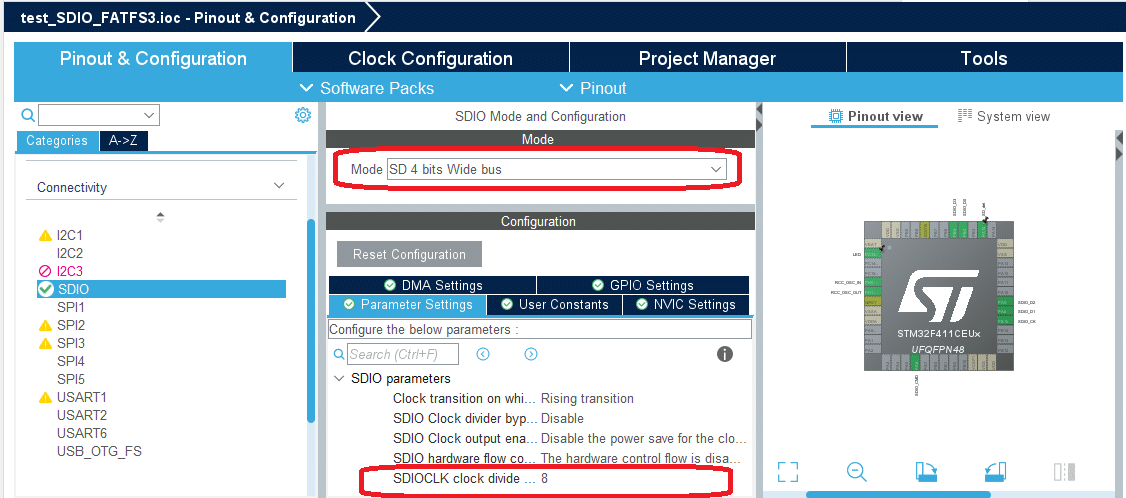The image size is (1126, 498).
Task: Click the STM32F411CEUx chip graphic
Action: pos(939,296)
